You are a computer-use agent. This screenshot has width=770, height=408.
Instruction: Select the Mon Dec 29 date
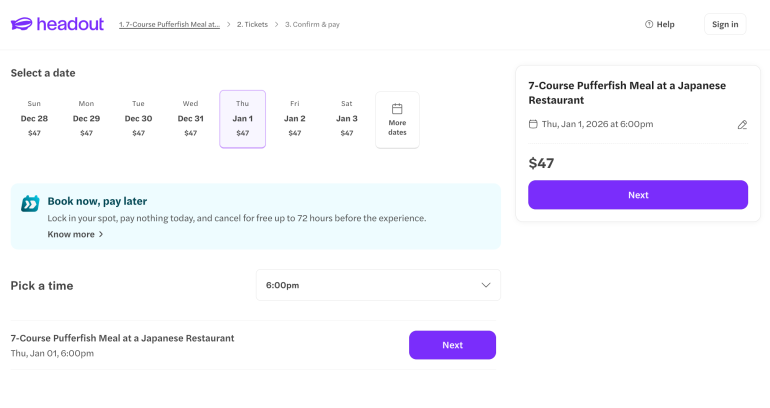pyautogui.click(x=87, y=118)
